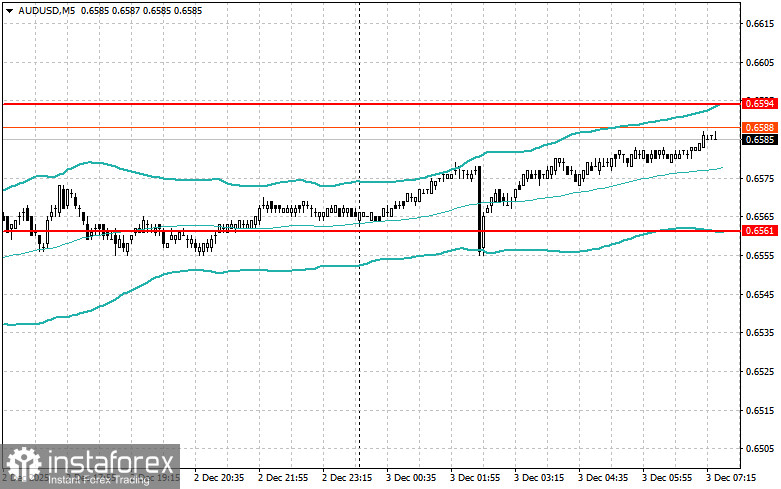Click the 0.6615 price axis value

pyautogui.click(x=760, y=23)
